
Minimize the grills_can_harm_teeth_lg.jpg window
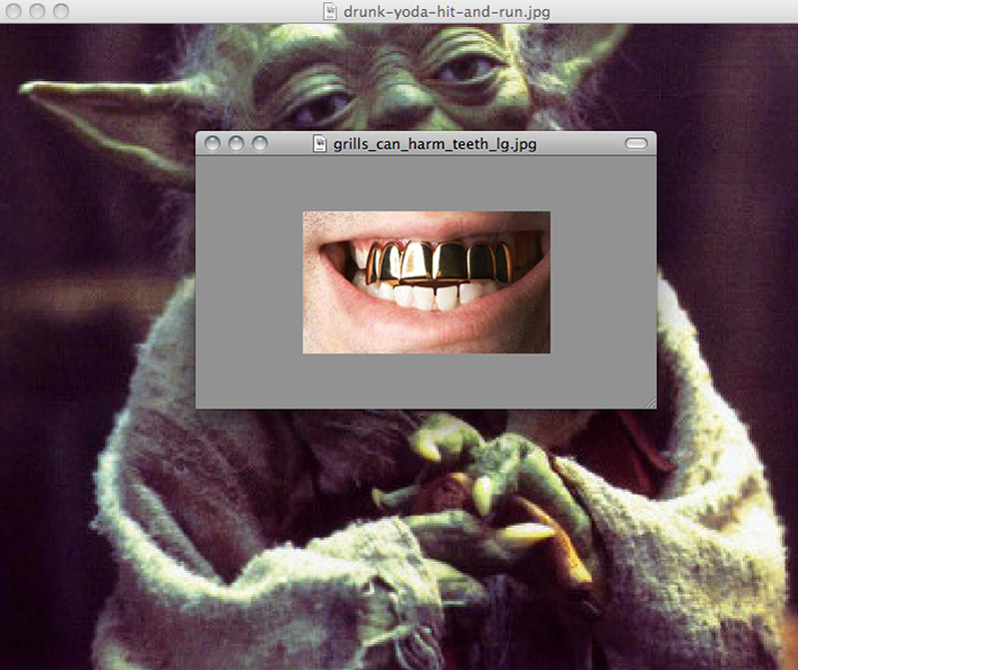tap(236, 144)
